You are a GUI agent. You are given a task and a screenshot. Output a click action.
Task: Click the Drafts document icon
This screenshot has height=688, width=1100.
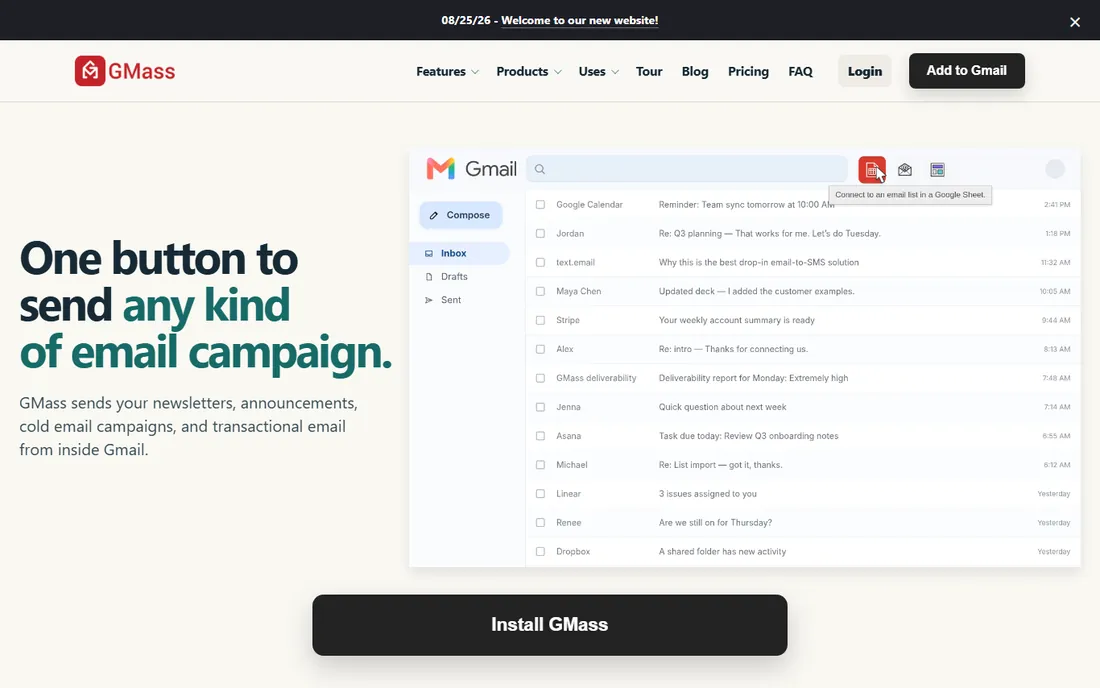(429, 276)
